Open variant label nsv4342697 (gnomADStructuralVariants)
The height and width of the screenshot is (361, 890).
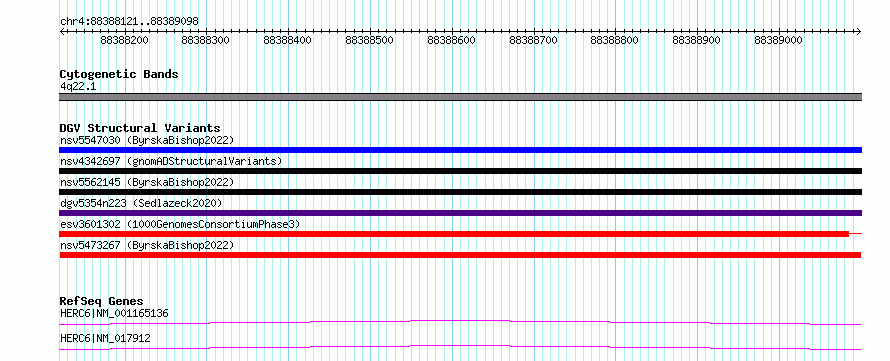pos(171,161)
